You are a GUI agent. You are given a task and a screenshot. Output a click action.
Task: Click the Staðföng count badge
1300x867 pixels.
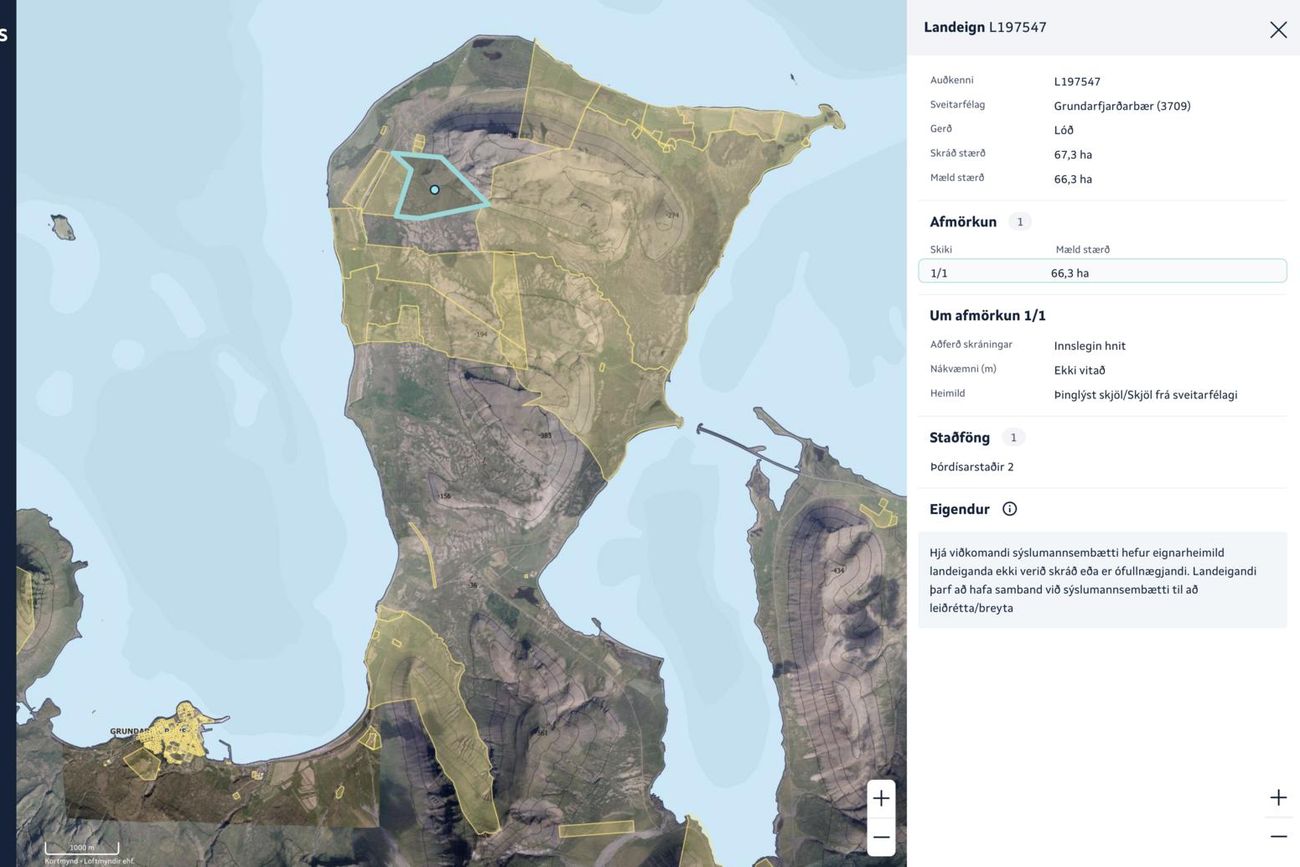click(1013, 437)
